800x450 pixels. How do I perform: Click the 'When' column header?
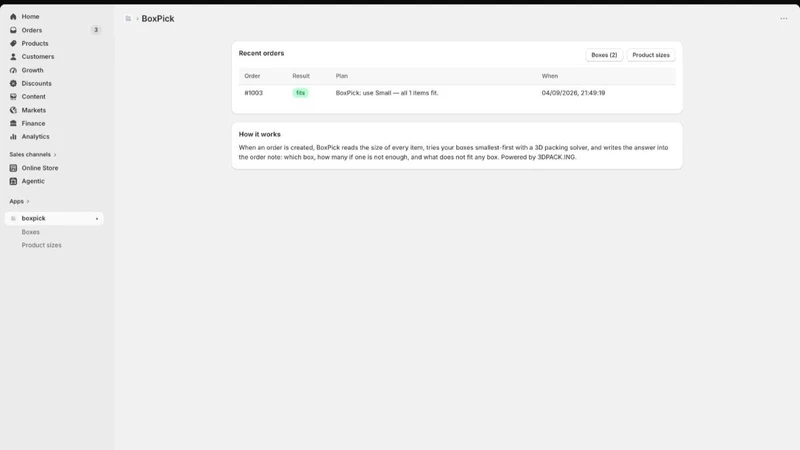[x=549, y=76]
